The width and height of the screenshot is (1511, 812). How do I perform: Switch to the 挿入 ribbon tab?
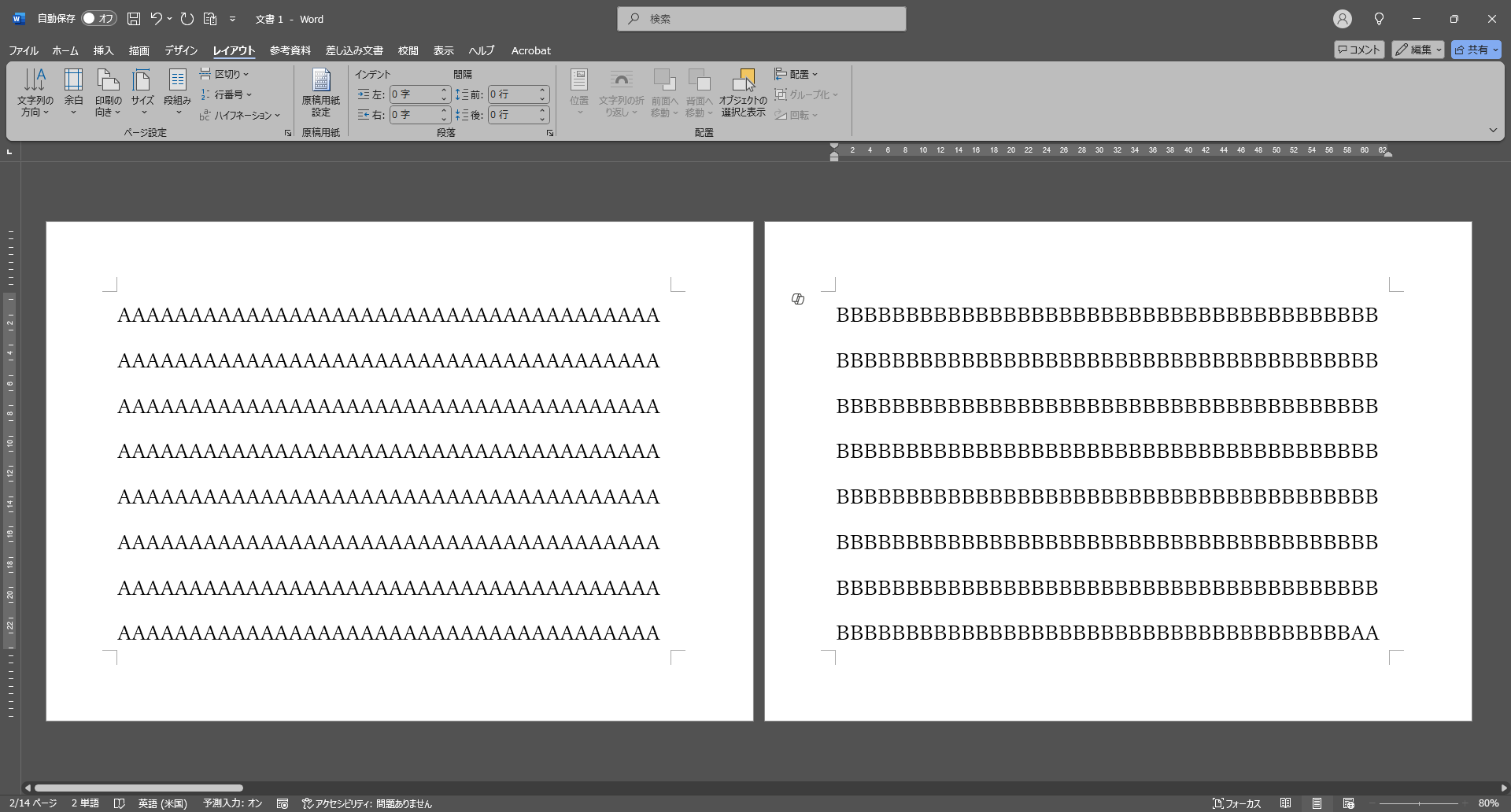pyautogui.click(x=103, y=50)
